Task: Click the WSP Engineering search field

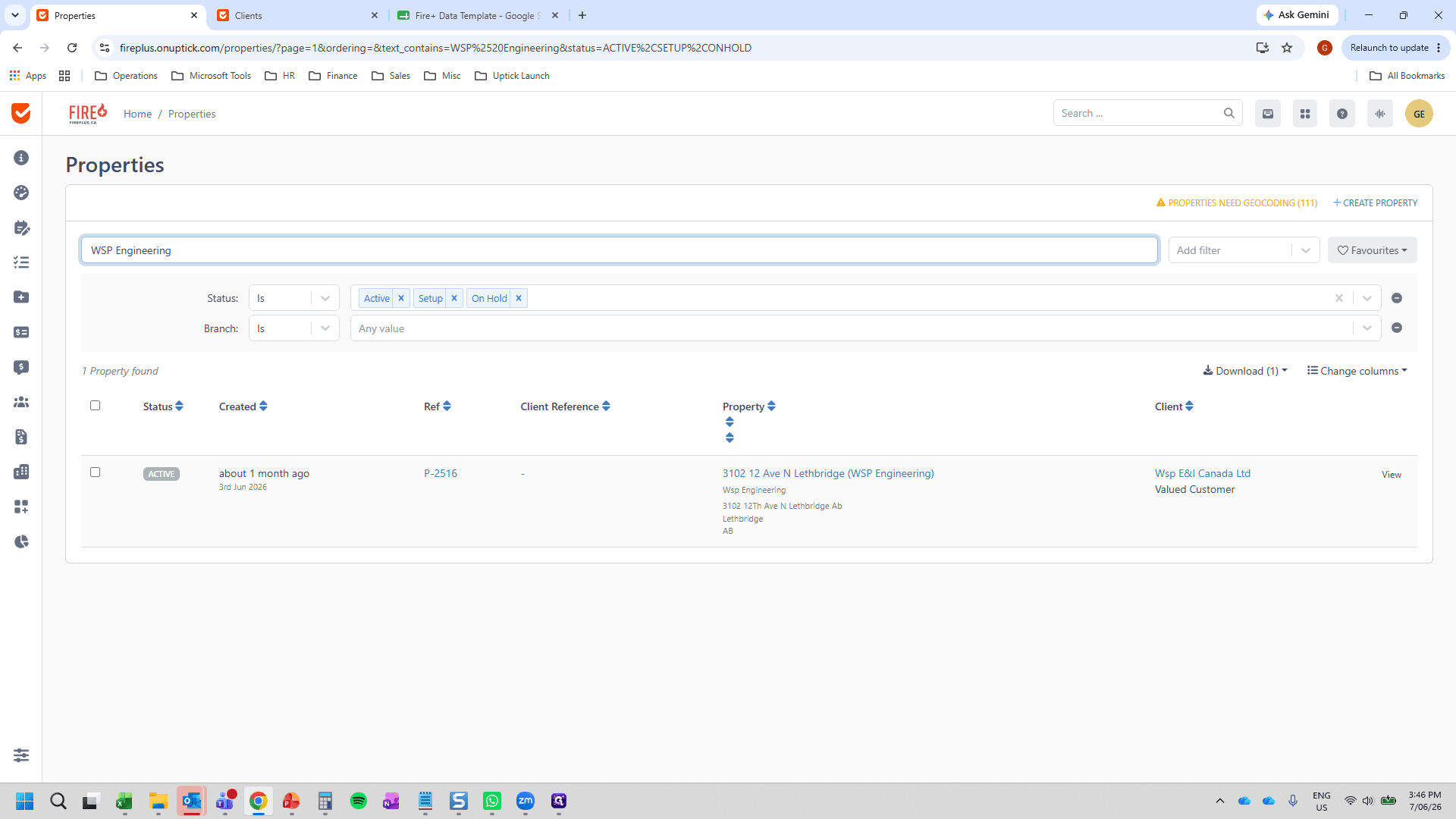Action: click(x=619, y=250)
